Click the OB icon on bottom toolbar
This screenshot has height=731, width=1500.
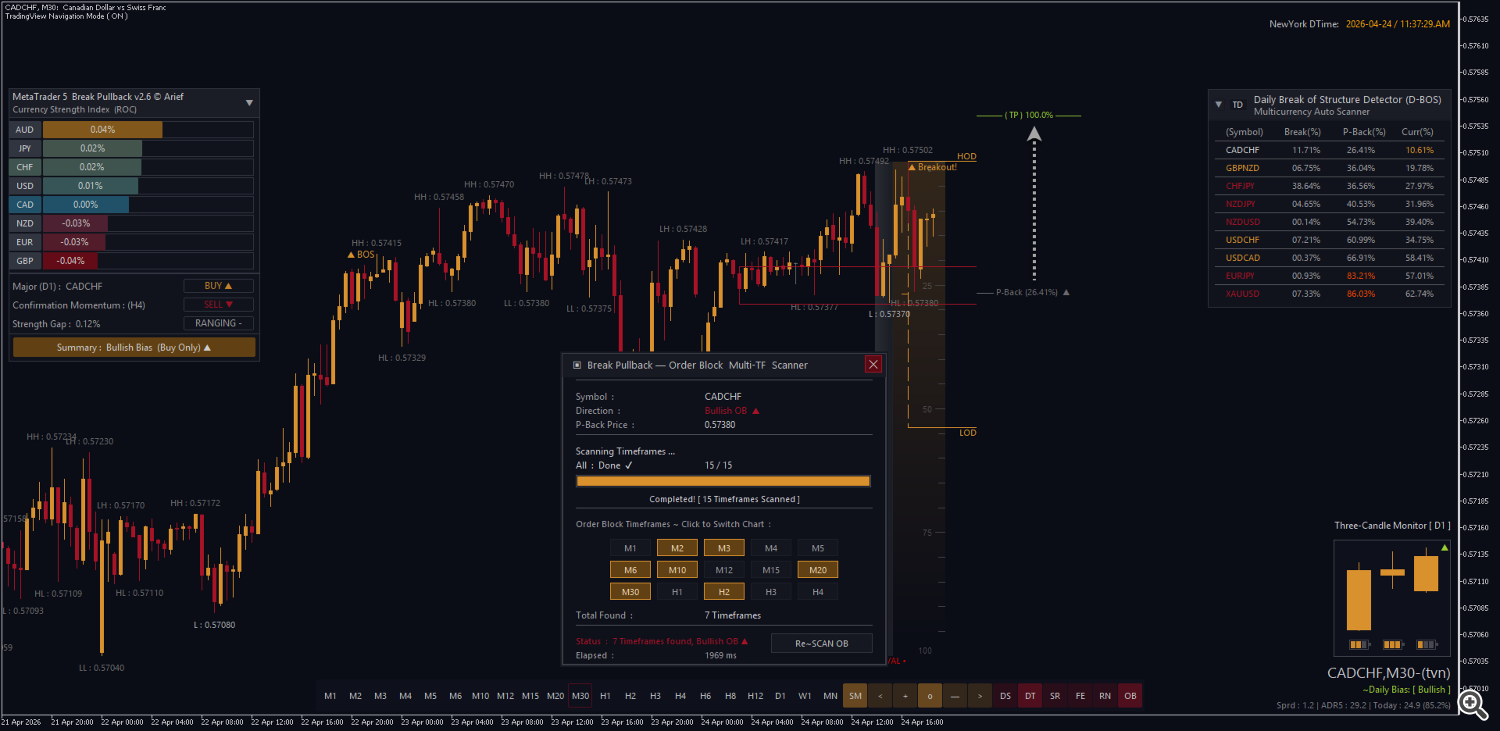(x=1130, y=695)
